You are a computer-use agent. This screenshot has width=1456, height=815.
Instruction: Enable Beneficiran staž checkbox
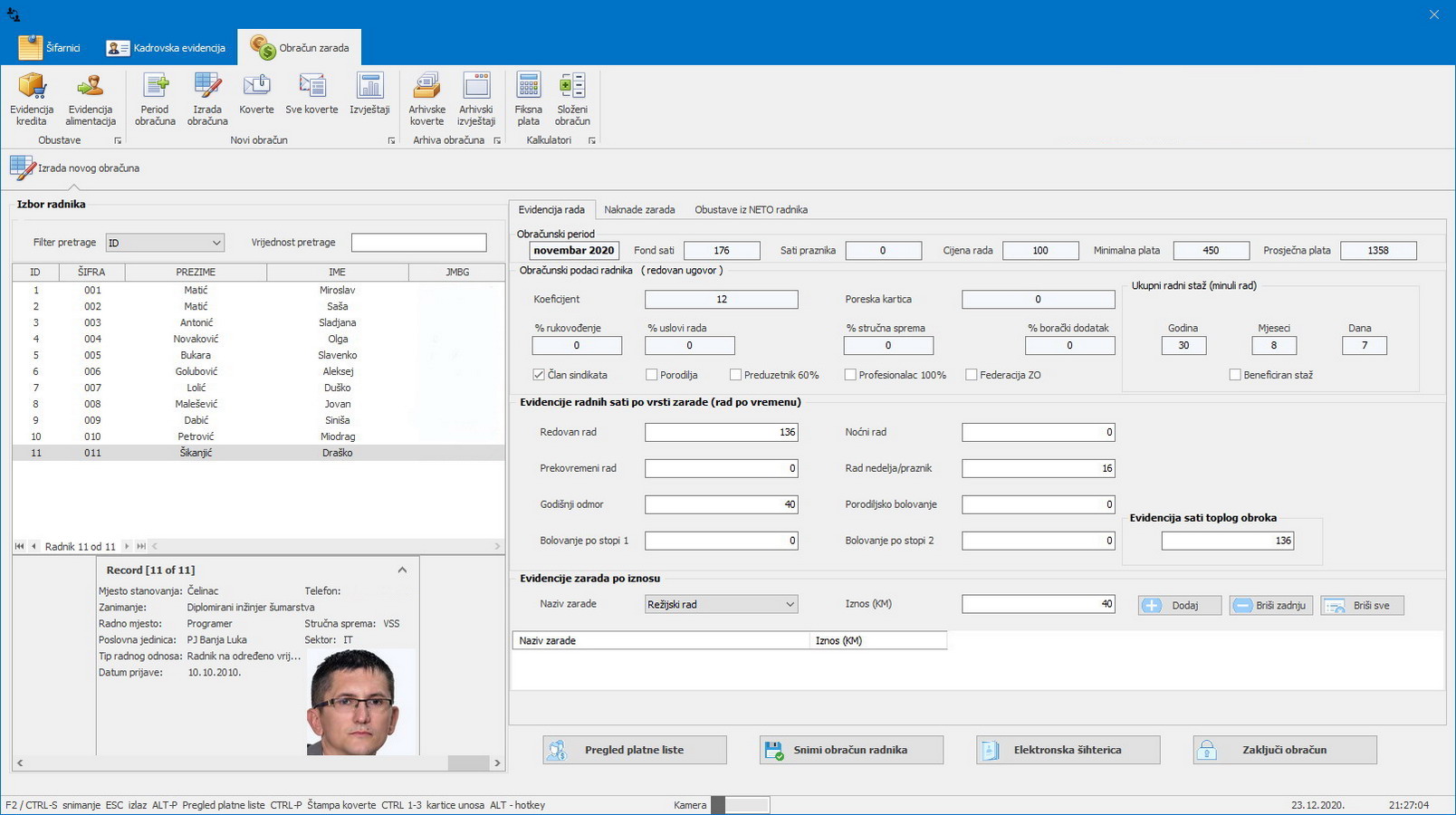(x=1235, y=374)
